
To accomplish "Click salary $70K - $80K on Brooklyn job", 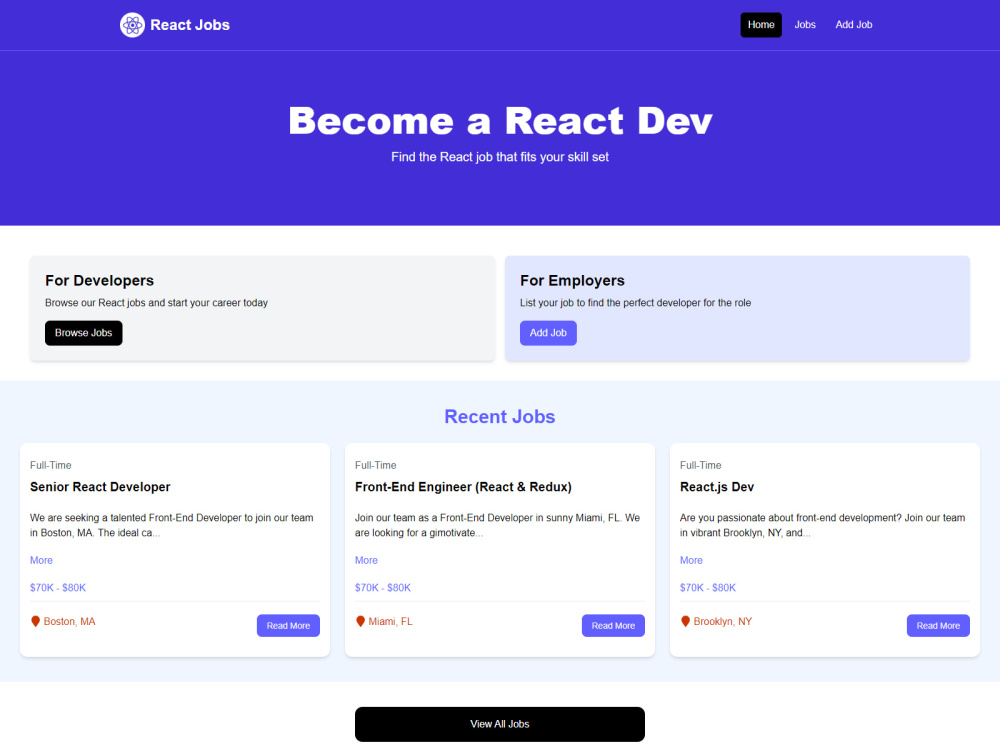I will tap(708, 587).
